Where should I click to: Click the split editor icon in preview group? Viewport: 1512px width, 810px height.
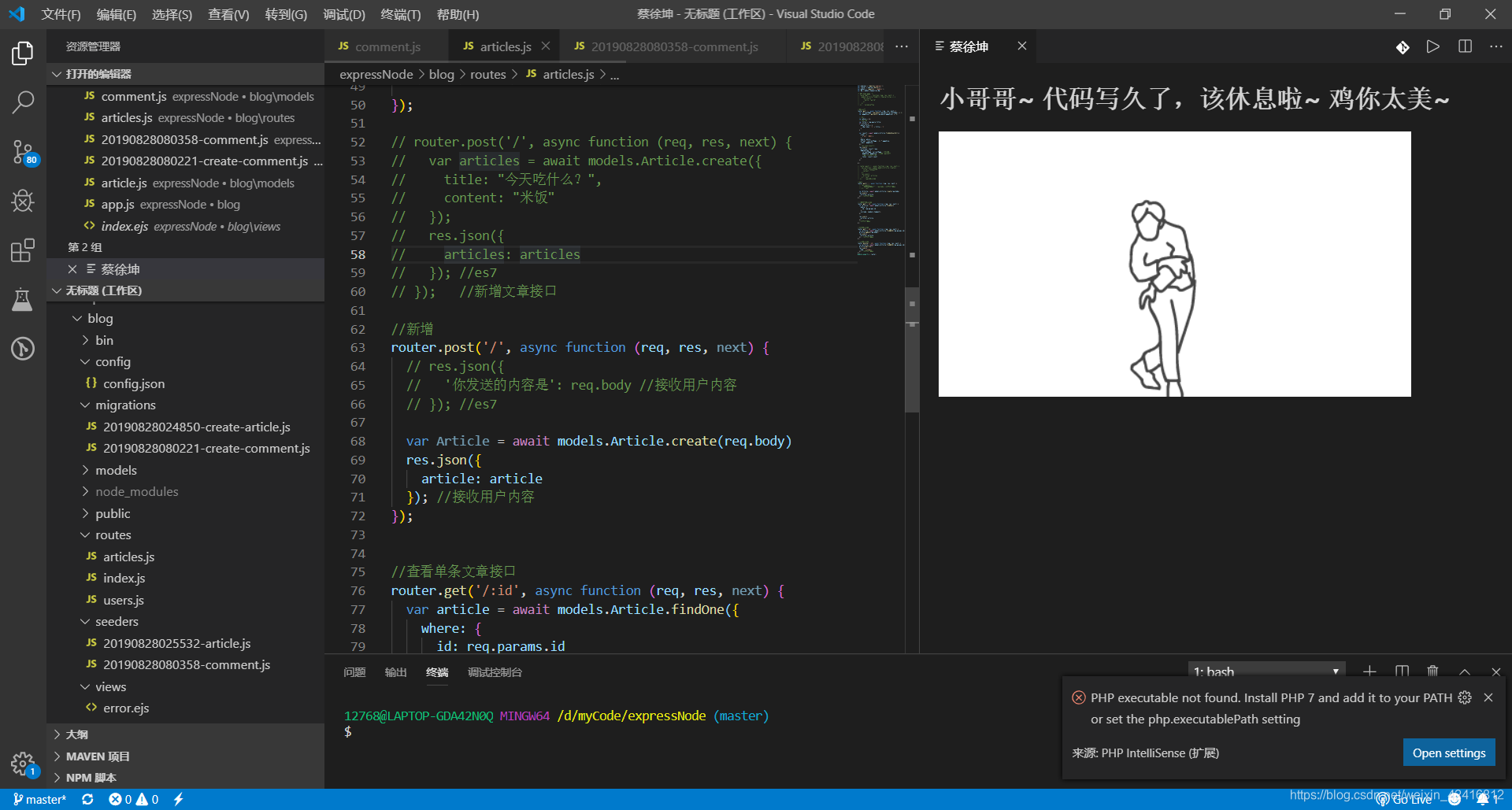coord(1465,46)
